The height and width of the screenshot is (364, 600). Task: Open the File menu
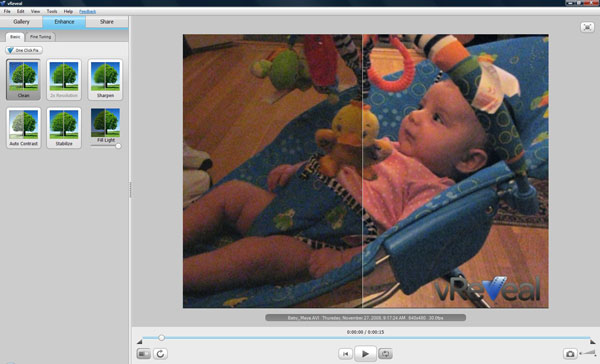(7, 11)
